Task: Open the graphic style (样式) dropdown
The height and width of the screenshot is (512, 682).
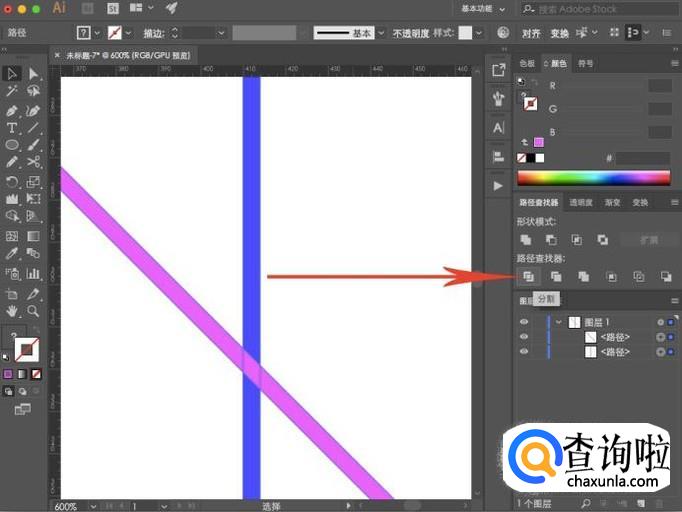Action: coord(478,33)
